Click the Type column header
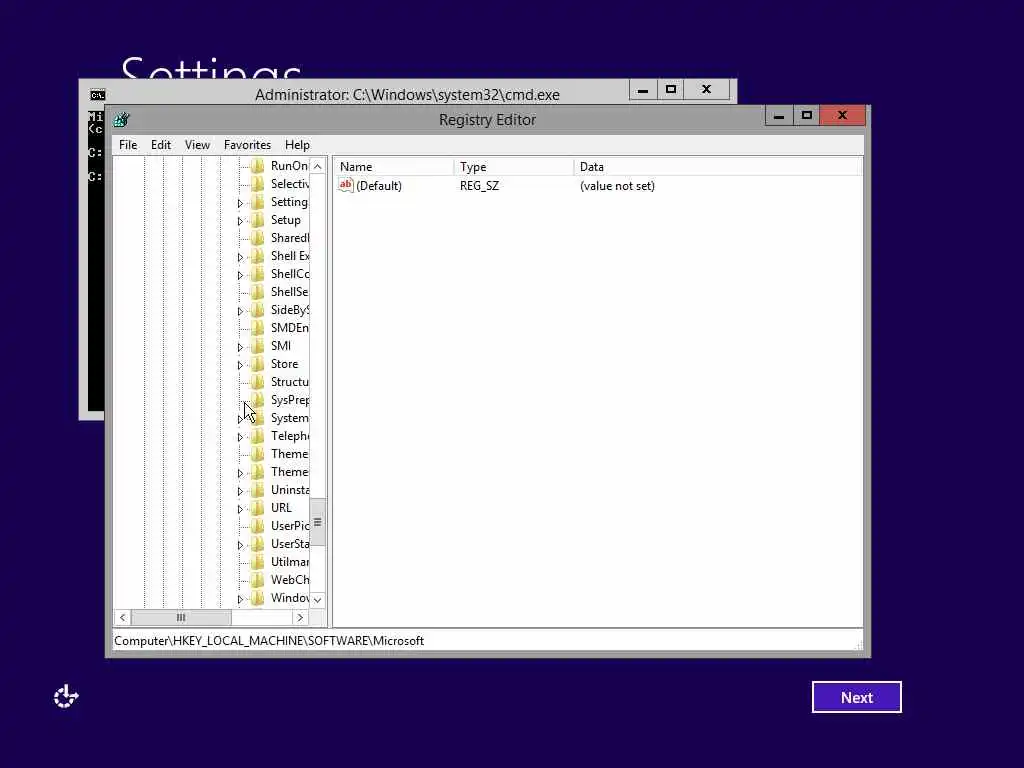Image resolution: width=1024 pixels, height=768 pixels. click(x=513, y=167)
